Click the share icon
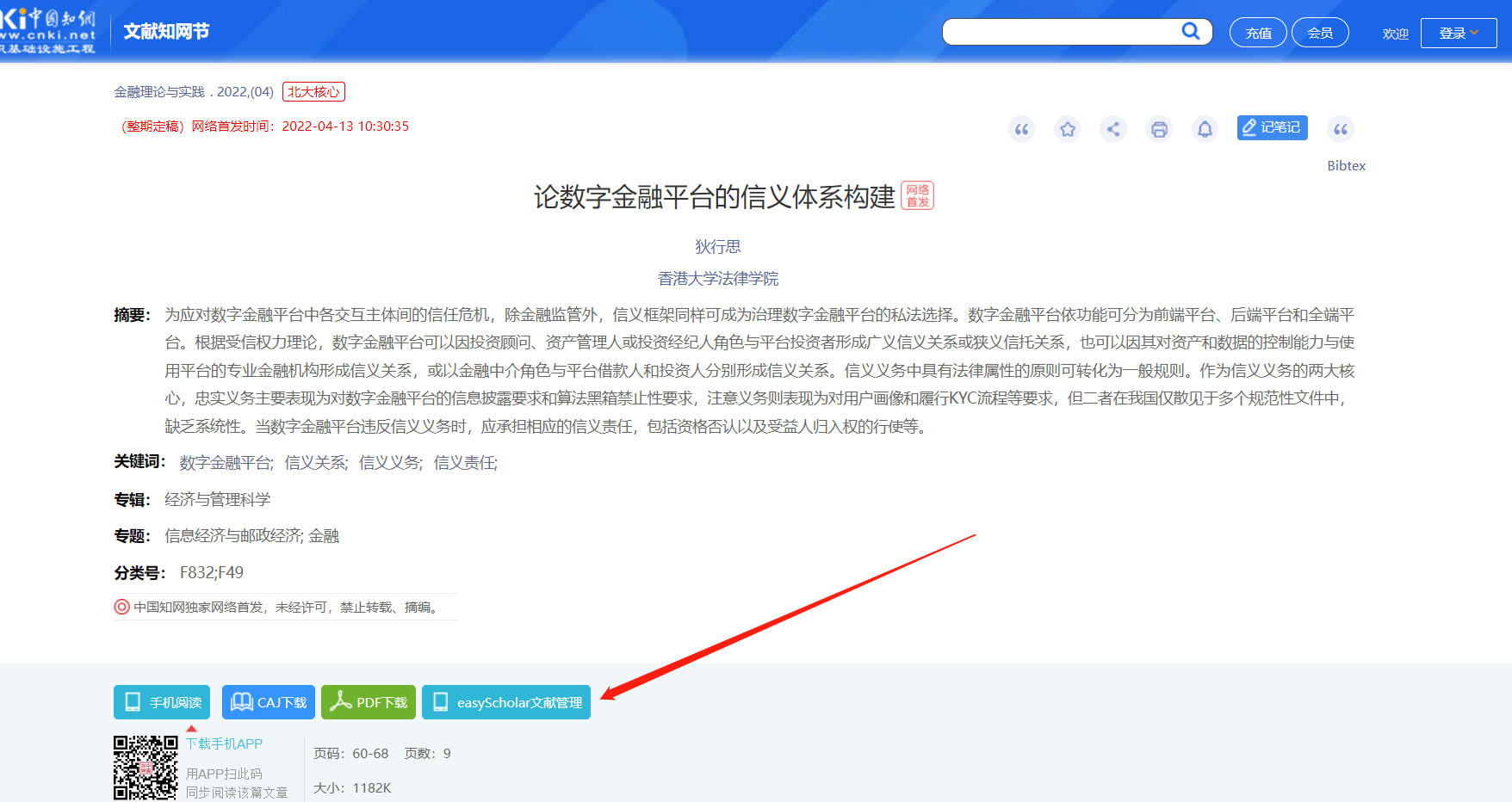The height and width of the screenshot is (802, 1512). pos(1113,129)
